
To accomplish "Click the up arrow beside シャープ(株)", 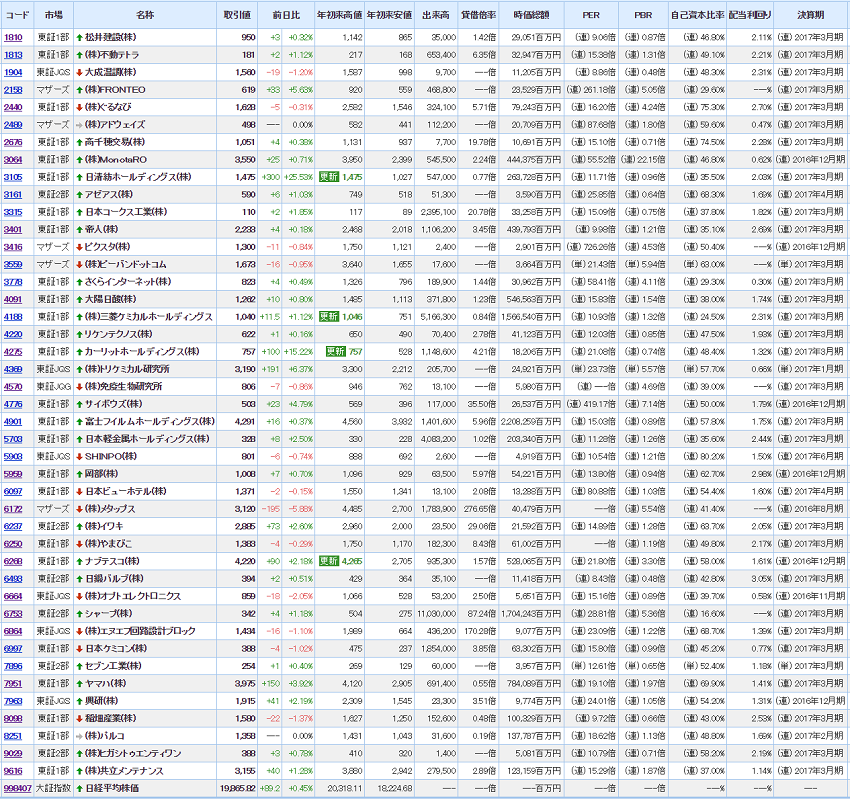I will (x=79, y=614).
